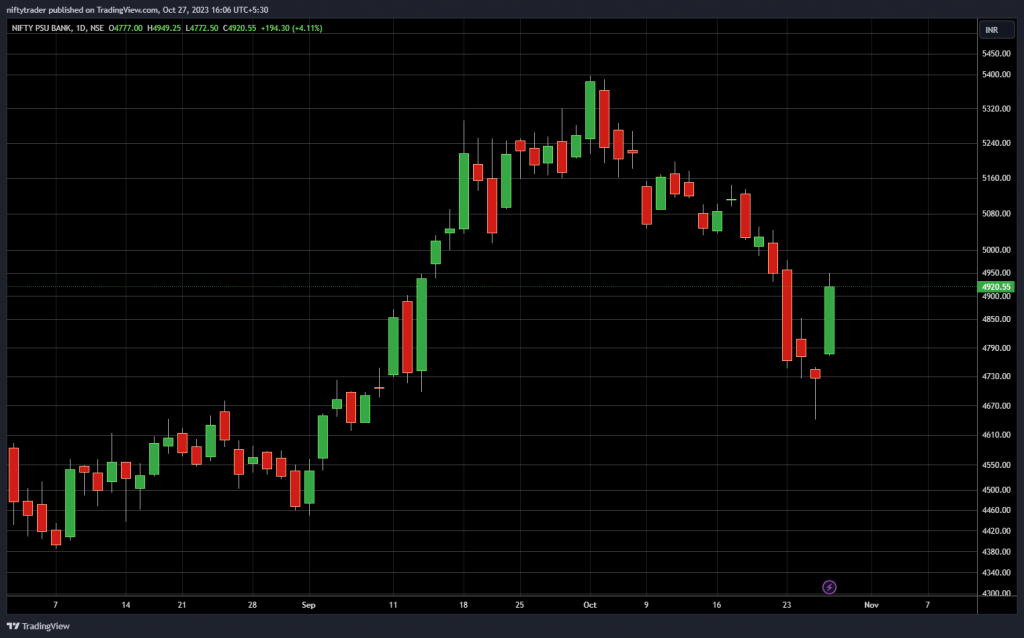Click the open value O4777.00
Image resolution: width=1024 pixels, height=638 pixels.
[x=125, y=28]
